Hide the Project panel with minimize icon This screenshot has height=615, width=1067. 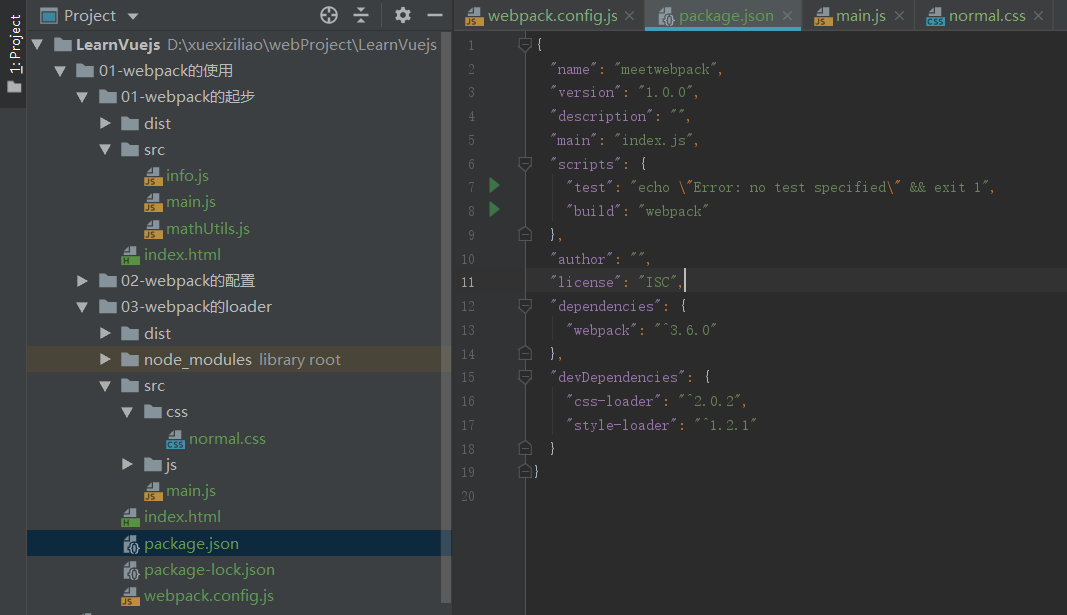pyautogui.click(x=434, y=15)
